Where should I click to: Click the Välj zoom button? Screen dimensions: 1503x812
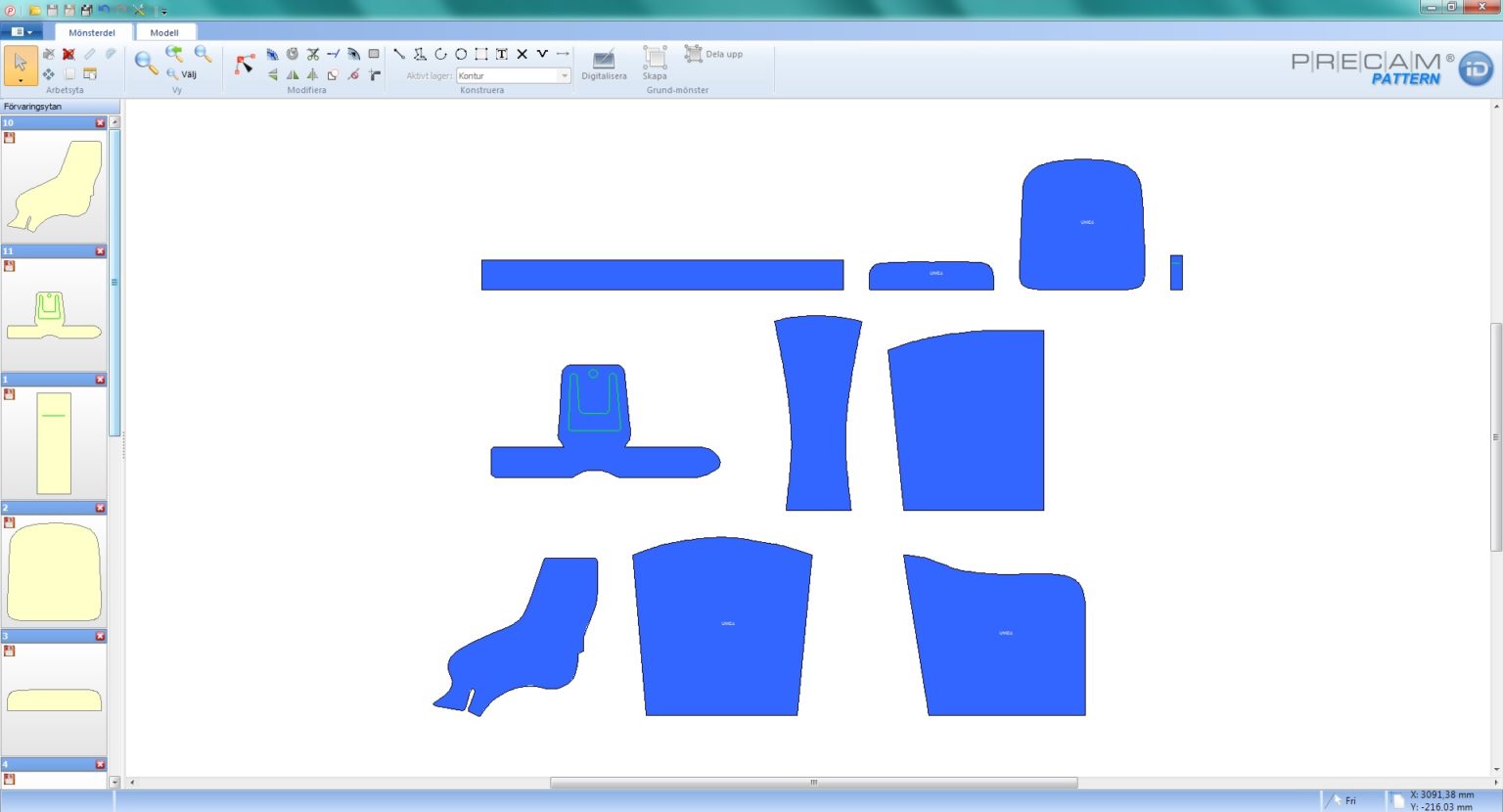[181, 74]
